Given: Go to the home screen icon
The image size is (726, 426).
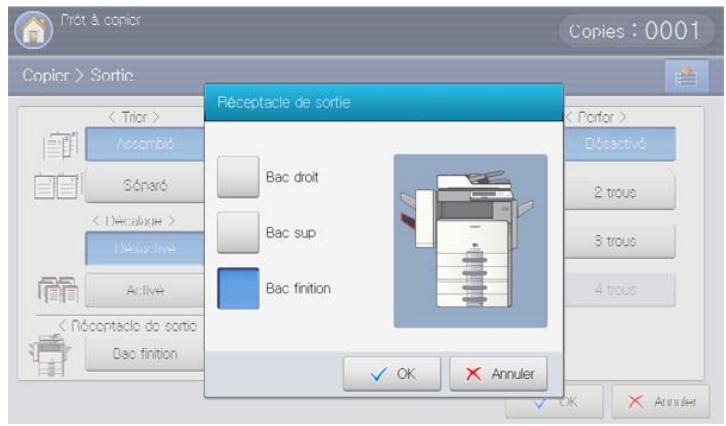Looking at the screenshot, I should (33, 30).
